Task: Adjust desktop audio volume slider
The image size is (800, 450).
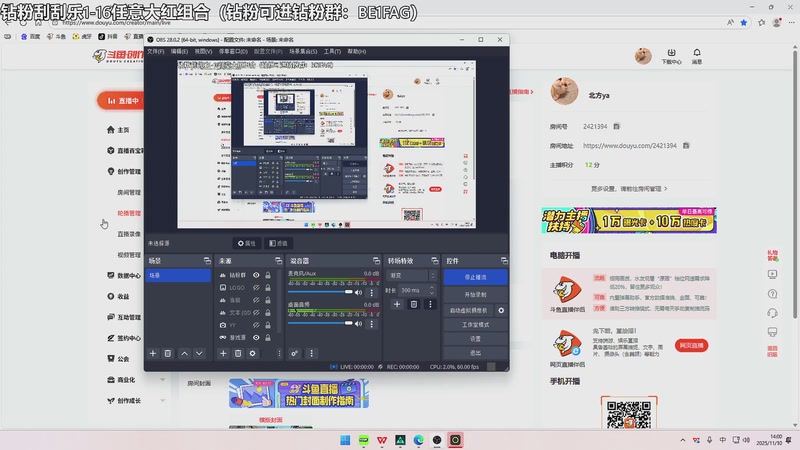Action: pos(320,323)
